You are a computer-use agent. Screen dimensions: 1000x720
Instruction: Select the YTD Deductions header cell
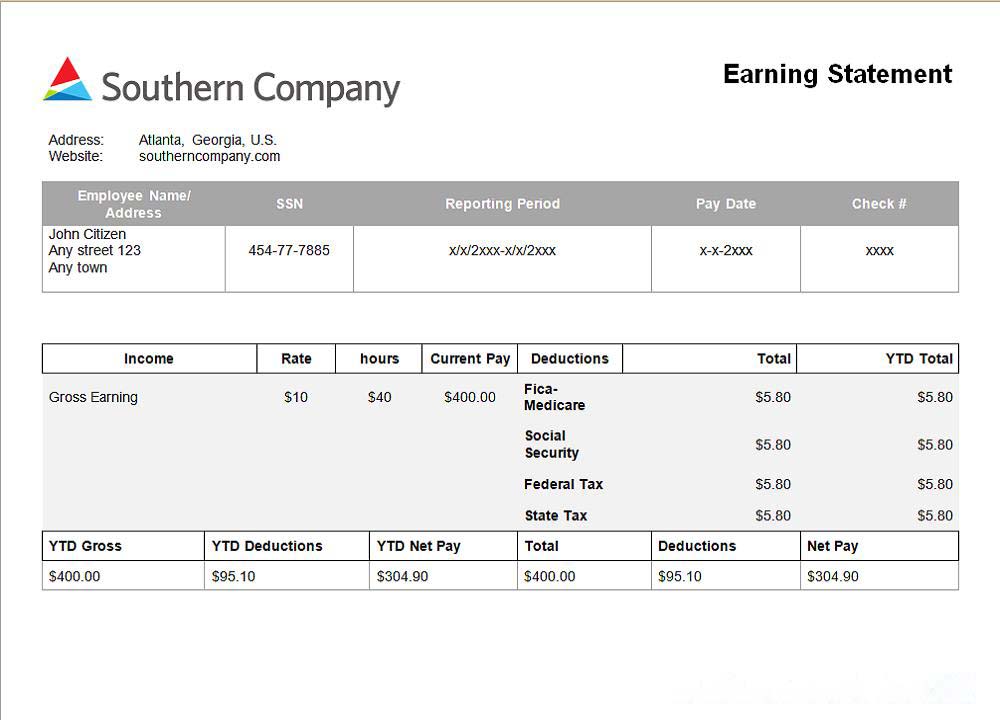point(267,546)
